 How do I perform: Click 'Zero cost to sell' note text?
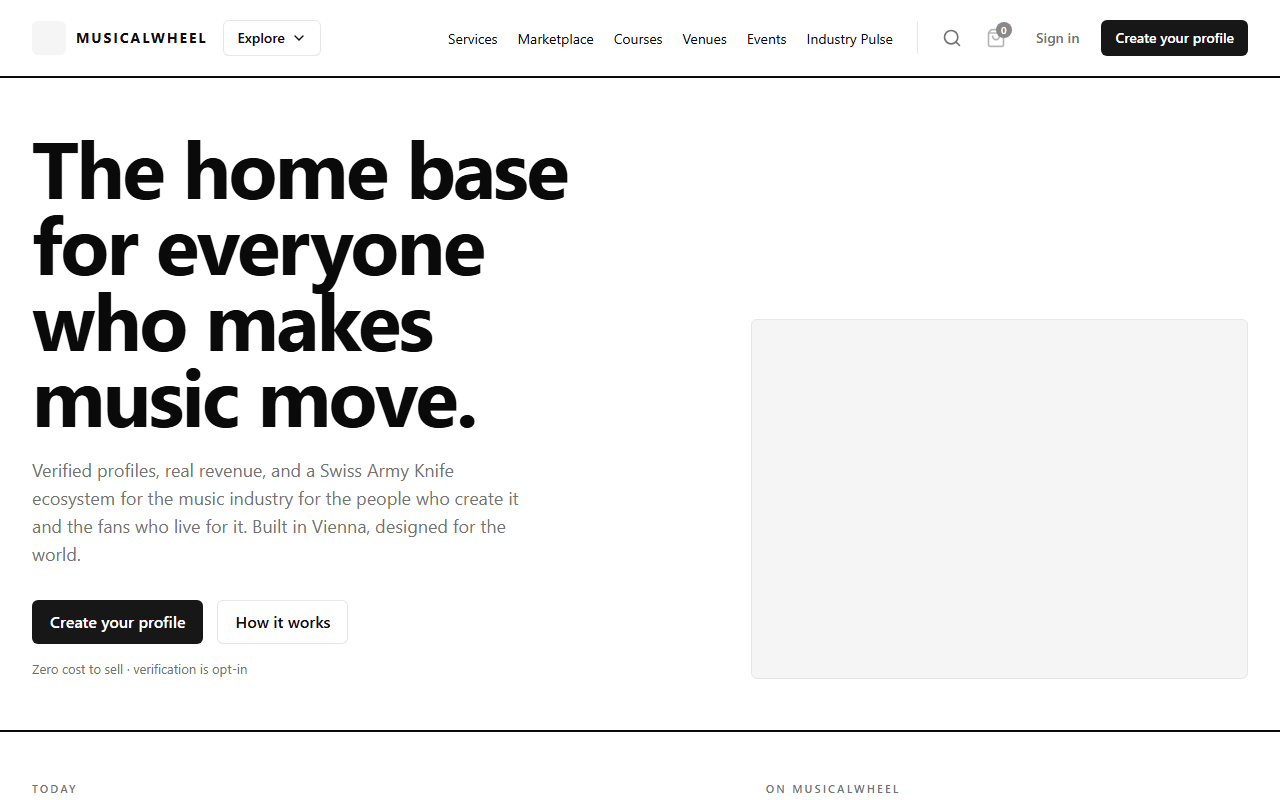click(x=139, y=669)
